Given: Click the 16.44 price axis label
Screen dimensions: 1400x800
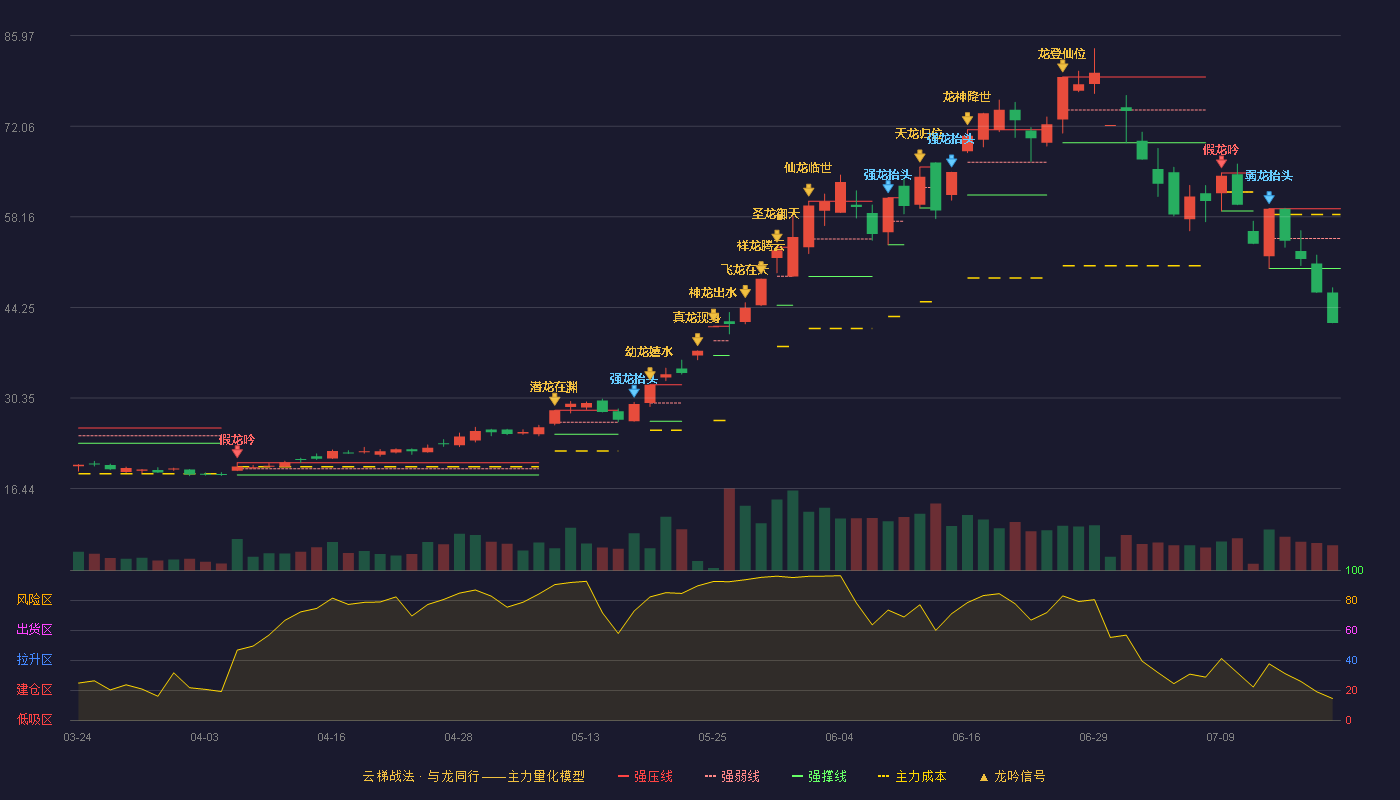Looking at the screenshot, I should (x=19, y=490).
